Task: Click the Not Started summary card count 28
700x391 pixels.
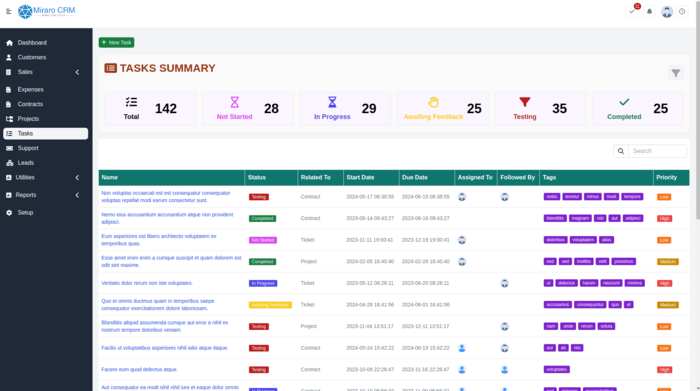Action: click(271, 108)
